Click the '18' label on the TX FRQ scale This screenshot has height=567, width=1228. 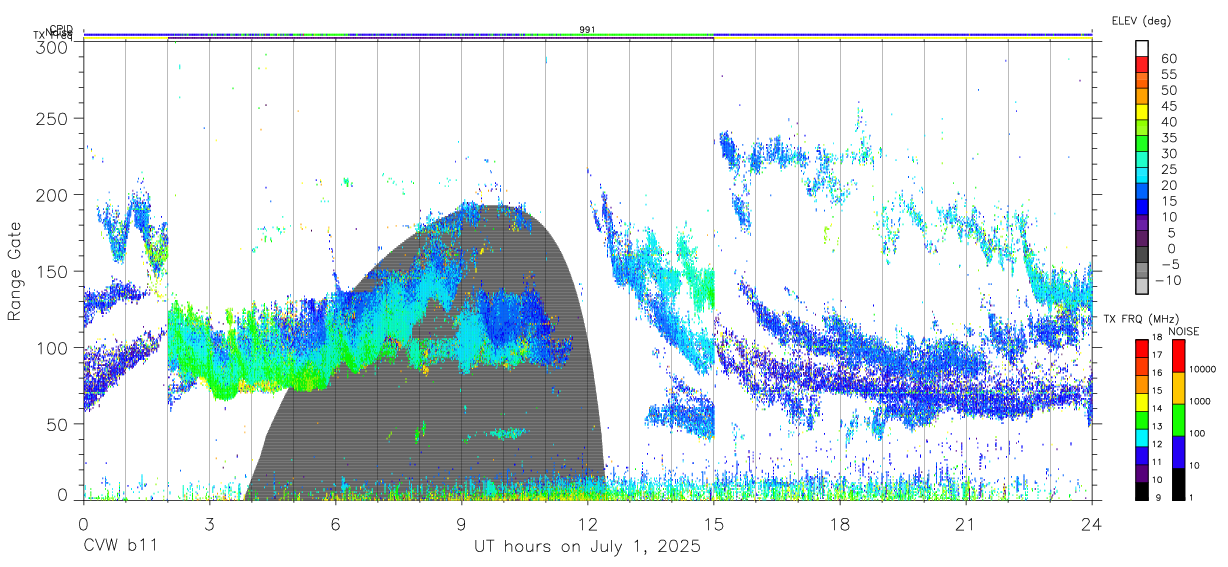(1158, 339)
